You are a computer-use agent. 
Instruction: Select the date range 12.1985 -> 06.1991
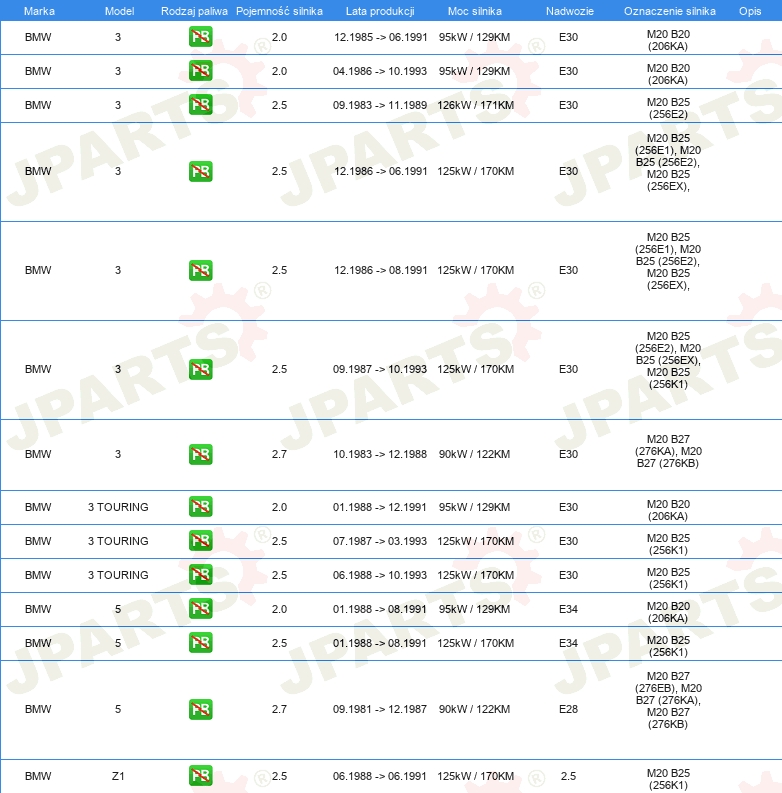pos(380,37)
